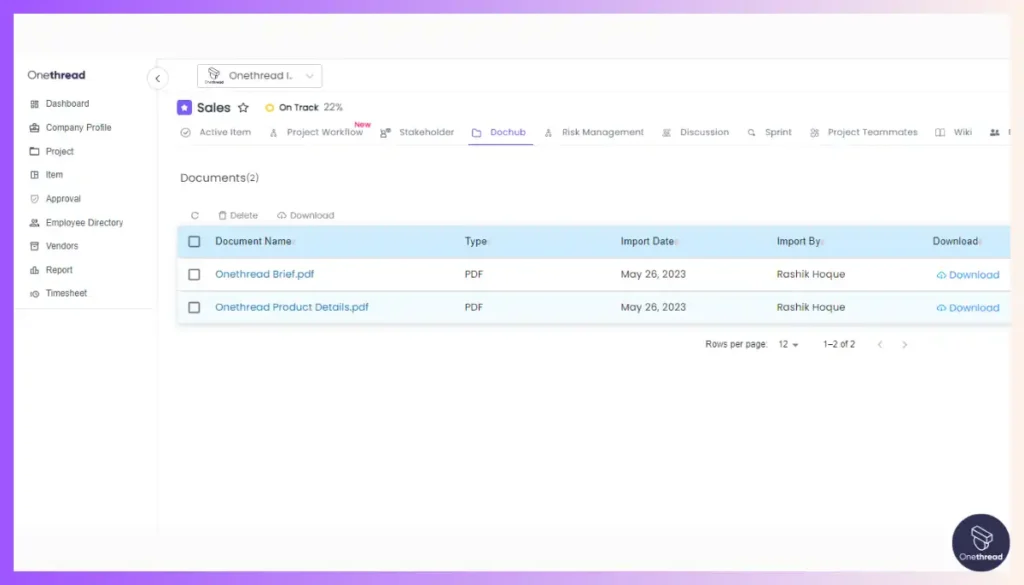This screenshot has width=1024, height=585.
Task: Click the Employee Directory people icon
Action: click(x=35, y=223)
